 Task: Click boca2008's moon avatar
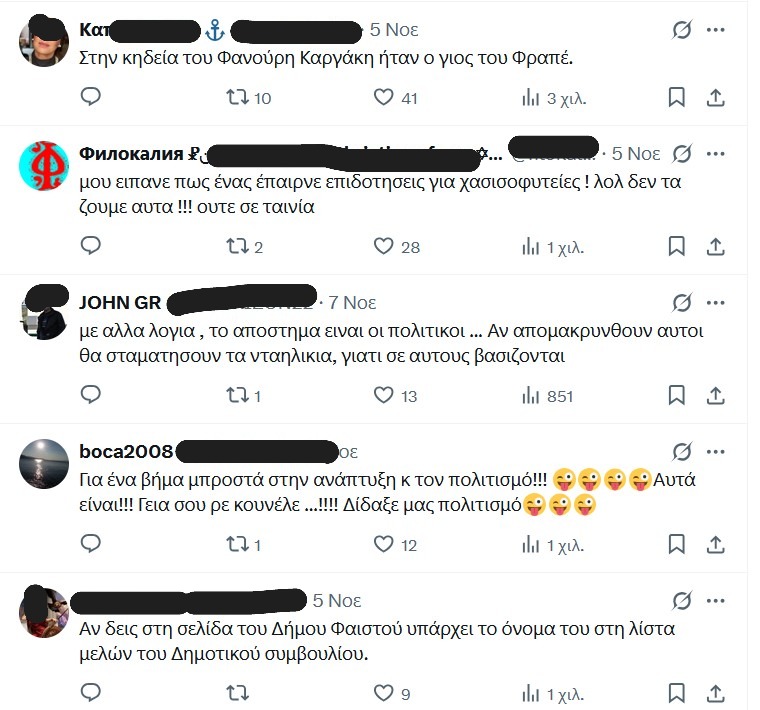(x=44, y=464)
